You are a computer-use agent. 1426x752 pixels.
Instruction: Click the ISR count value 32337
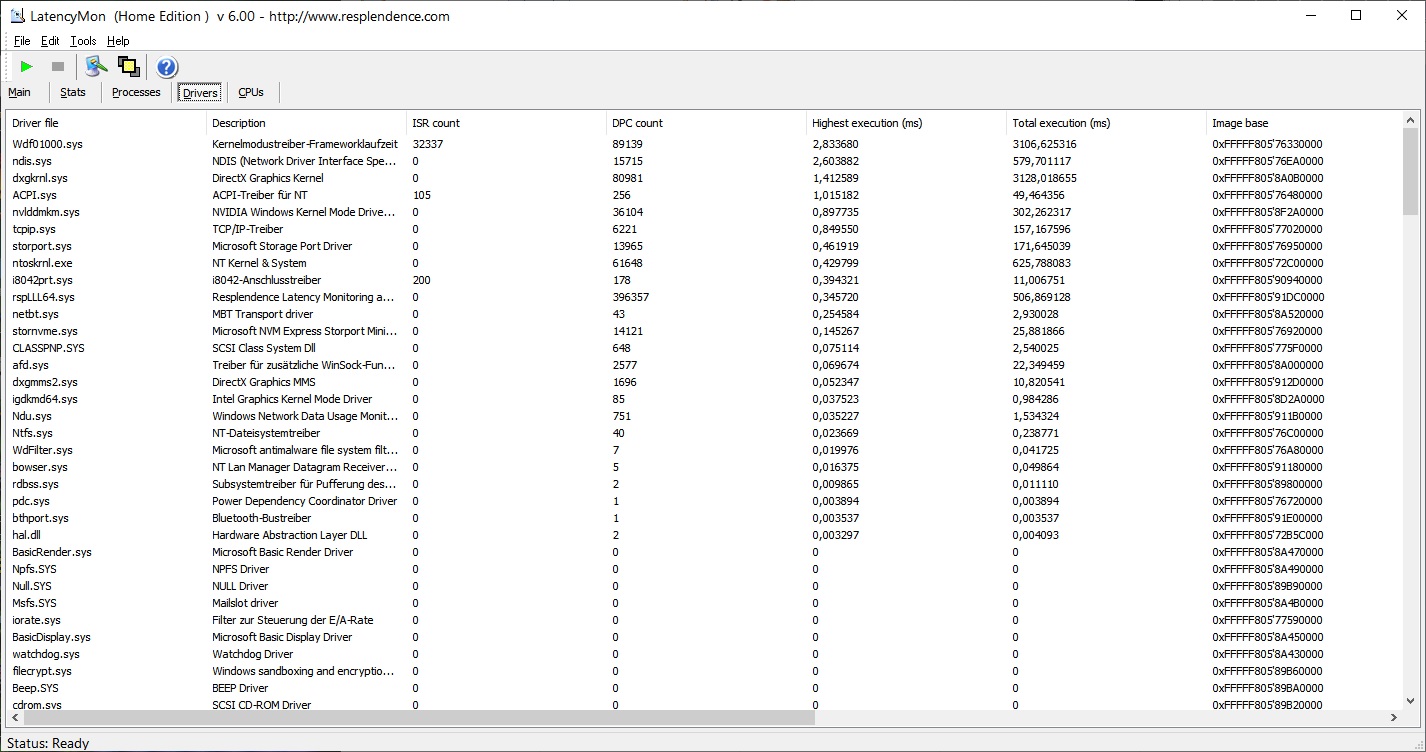coord(428,144)
